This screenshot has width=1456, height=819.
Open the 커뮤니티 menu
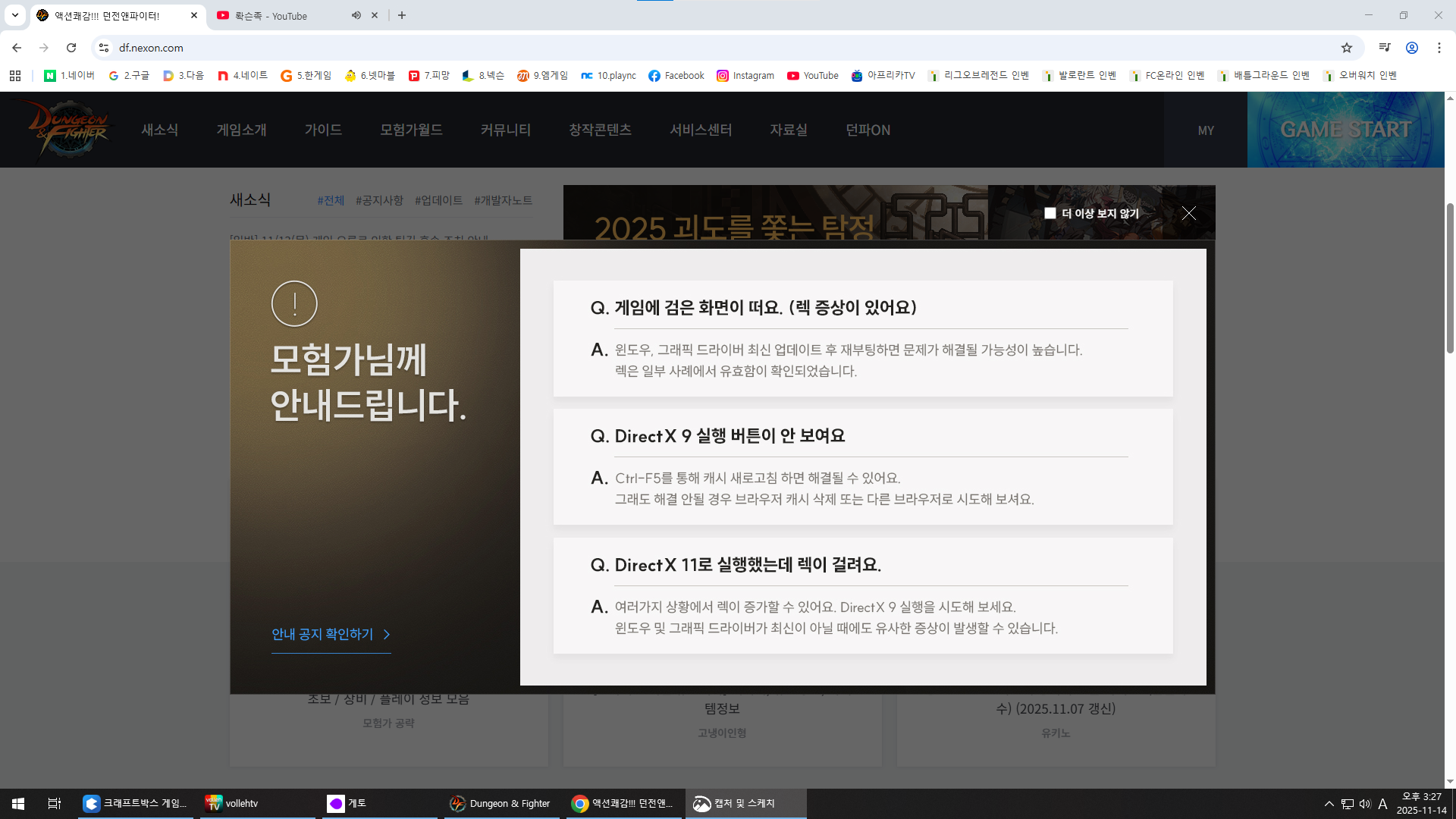click(x=505, y=130)
